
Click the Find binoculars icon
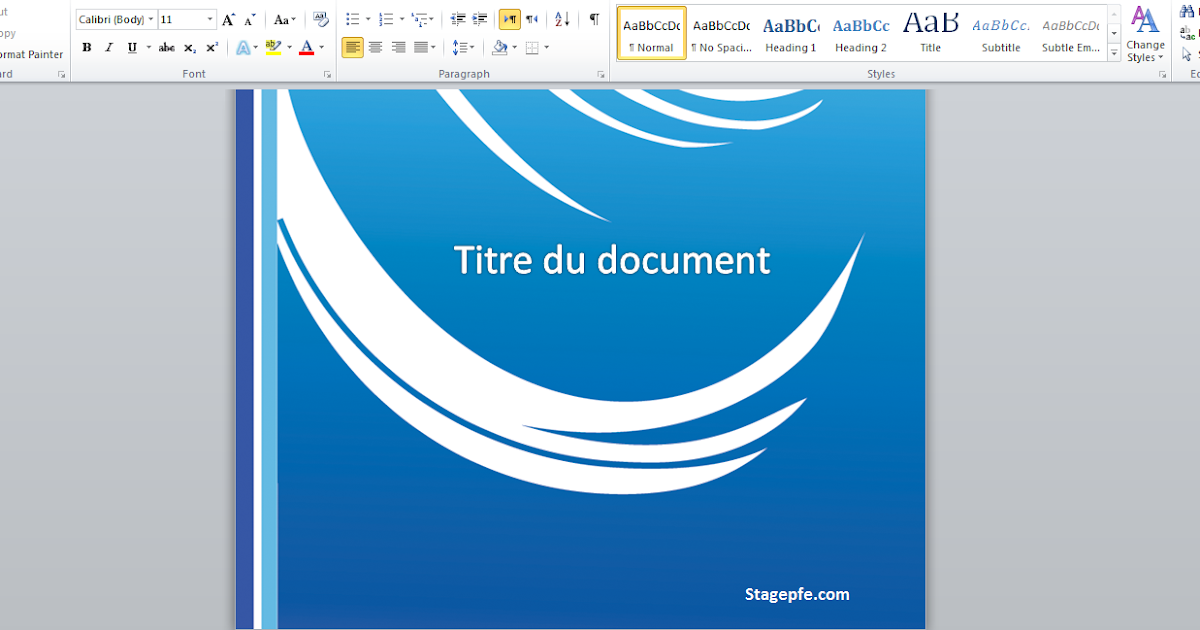(1189, 13)
